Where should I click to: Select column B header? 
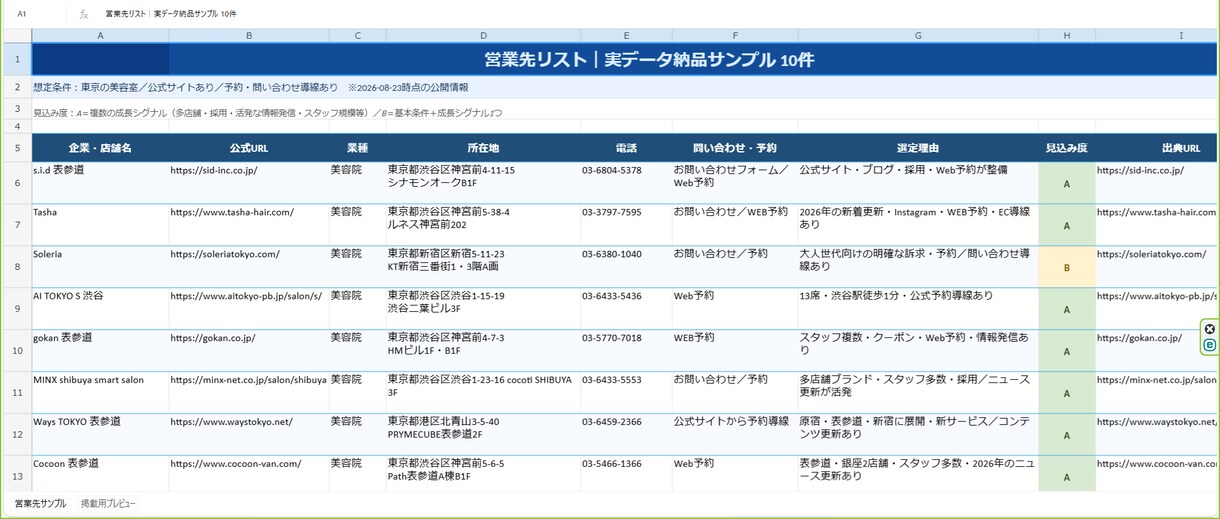(248, 36)
